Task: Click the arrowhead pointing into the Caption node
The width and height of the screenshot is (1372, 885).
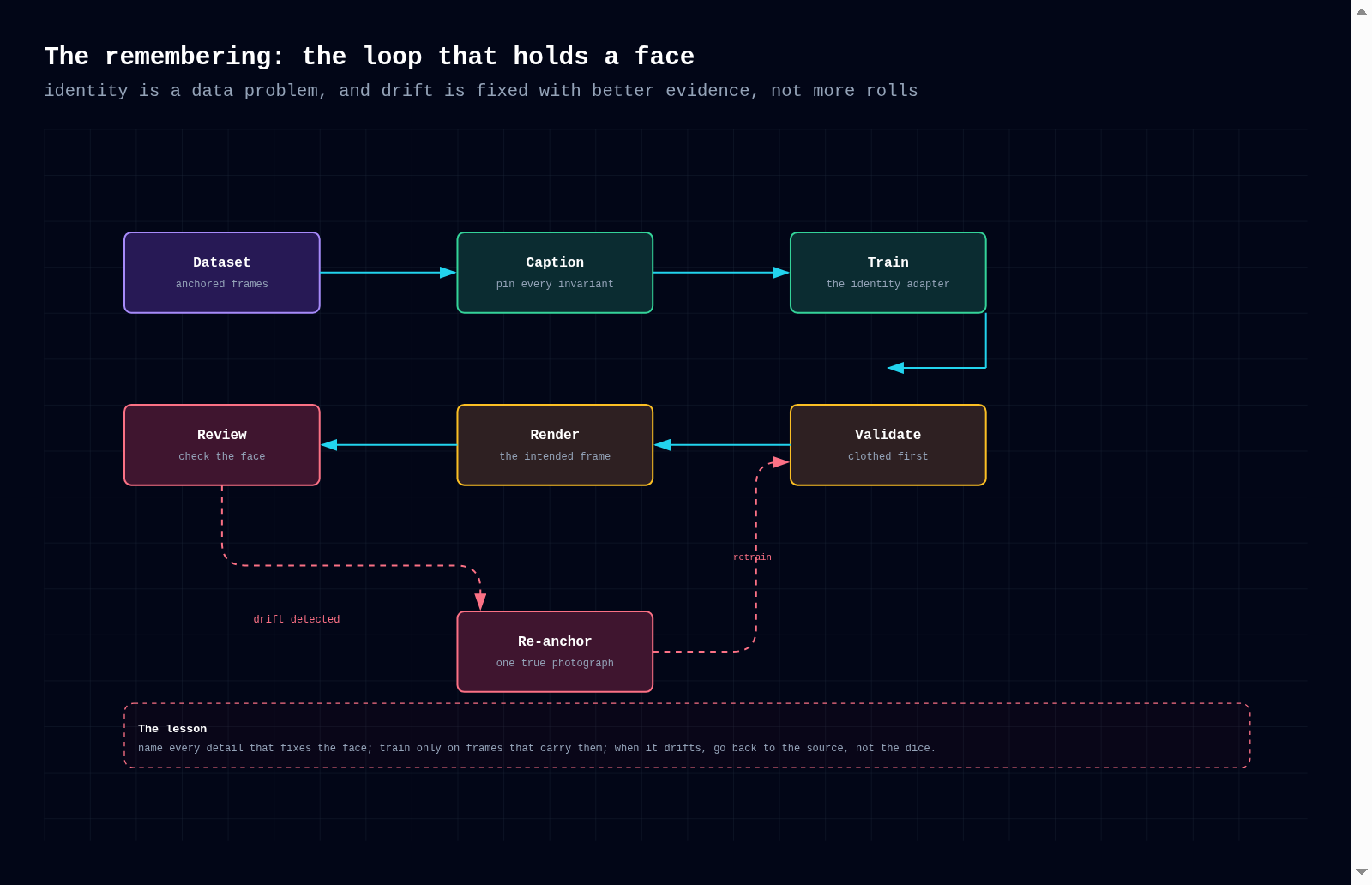Action: pyautogui.click(x=448, y=273)
